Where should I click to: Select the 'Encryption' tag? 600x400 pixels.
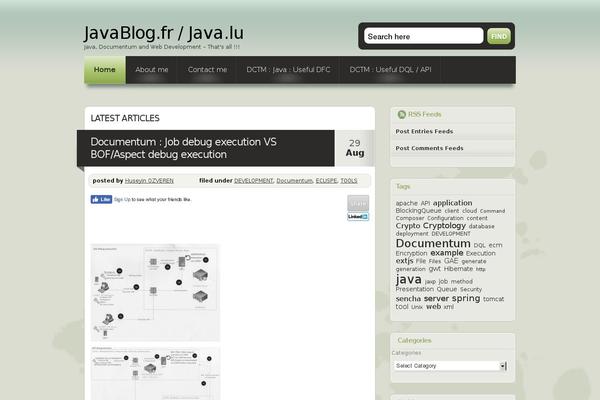coord(411,253)
